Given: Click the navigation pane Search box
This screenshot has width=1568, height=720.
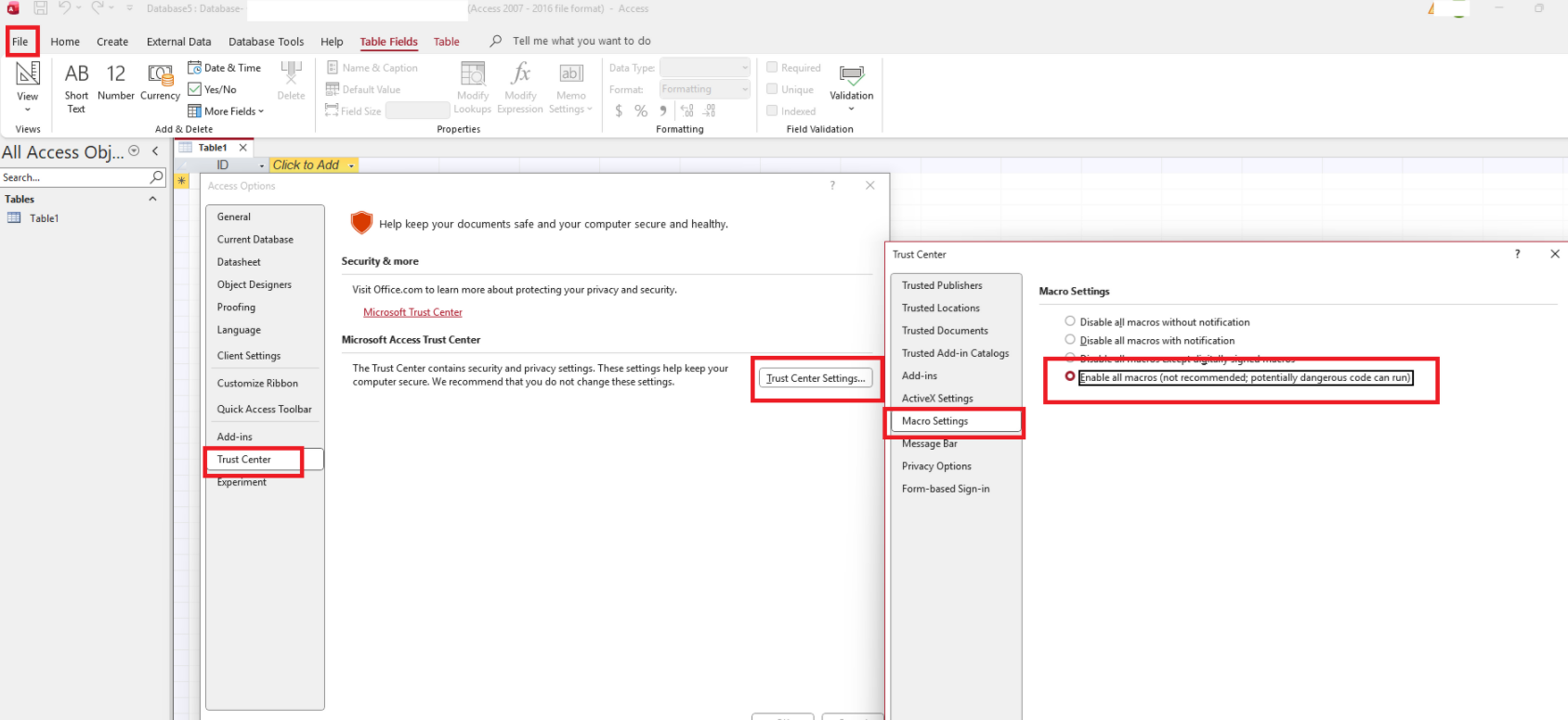Looking at the screenshot, I should point(75,177).
